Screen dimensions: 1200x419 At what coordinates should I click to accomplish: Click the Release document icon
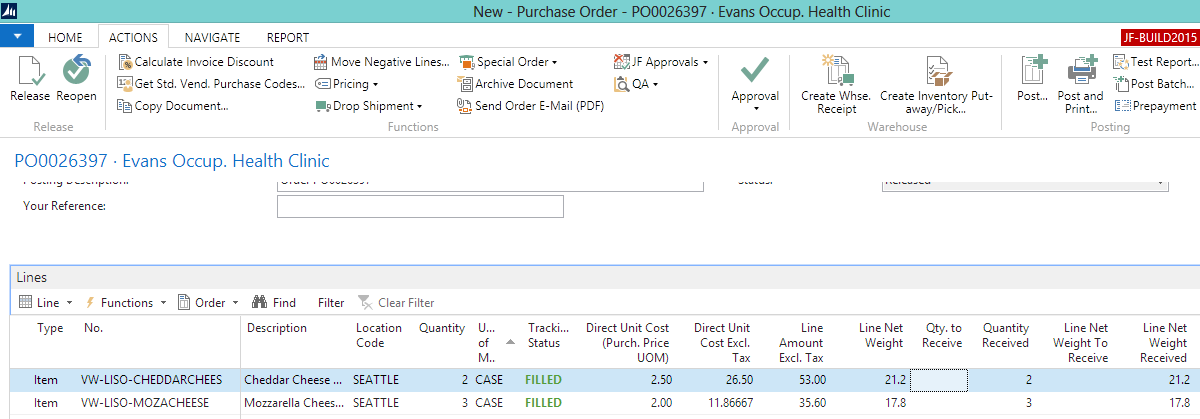(30, 72)
